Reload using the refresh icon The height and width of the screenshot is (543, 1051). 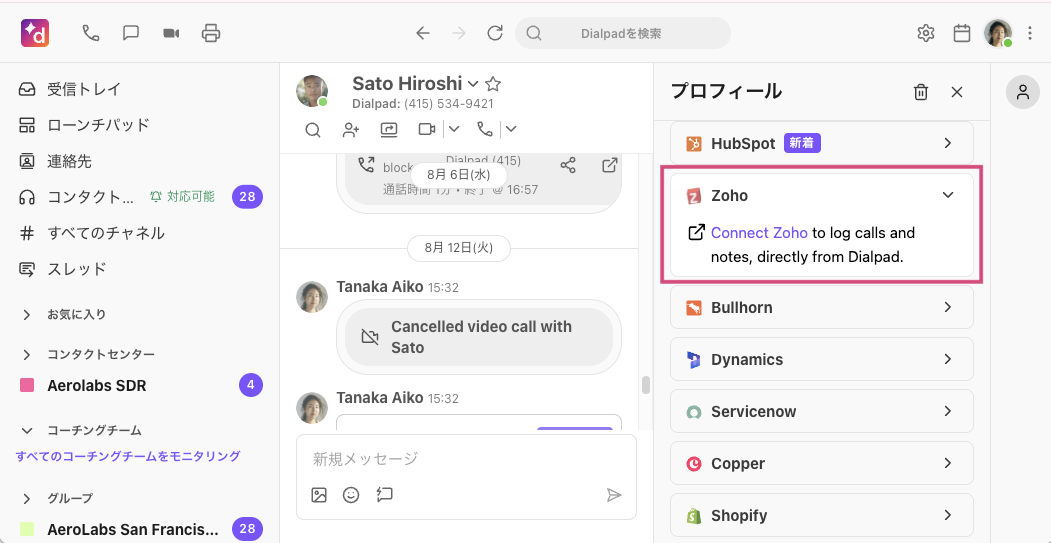tap(495, 33)
